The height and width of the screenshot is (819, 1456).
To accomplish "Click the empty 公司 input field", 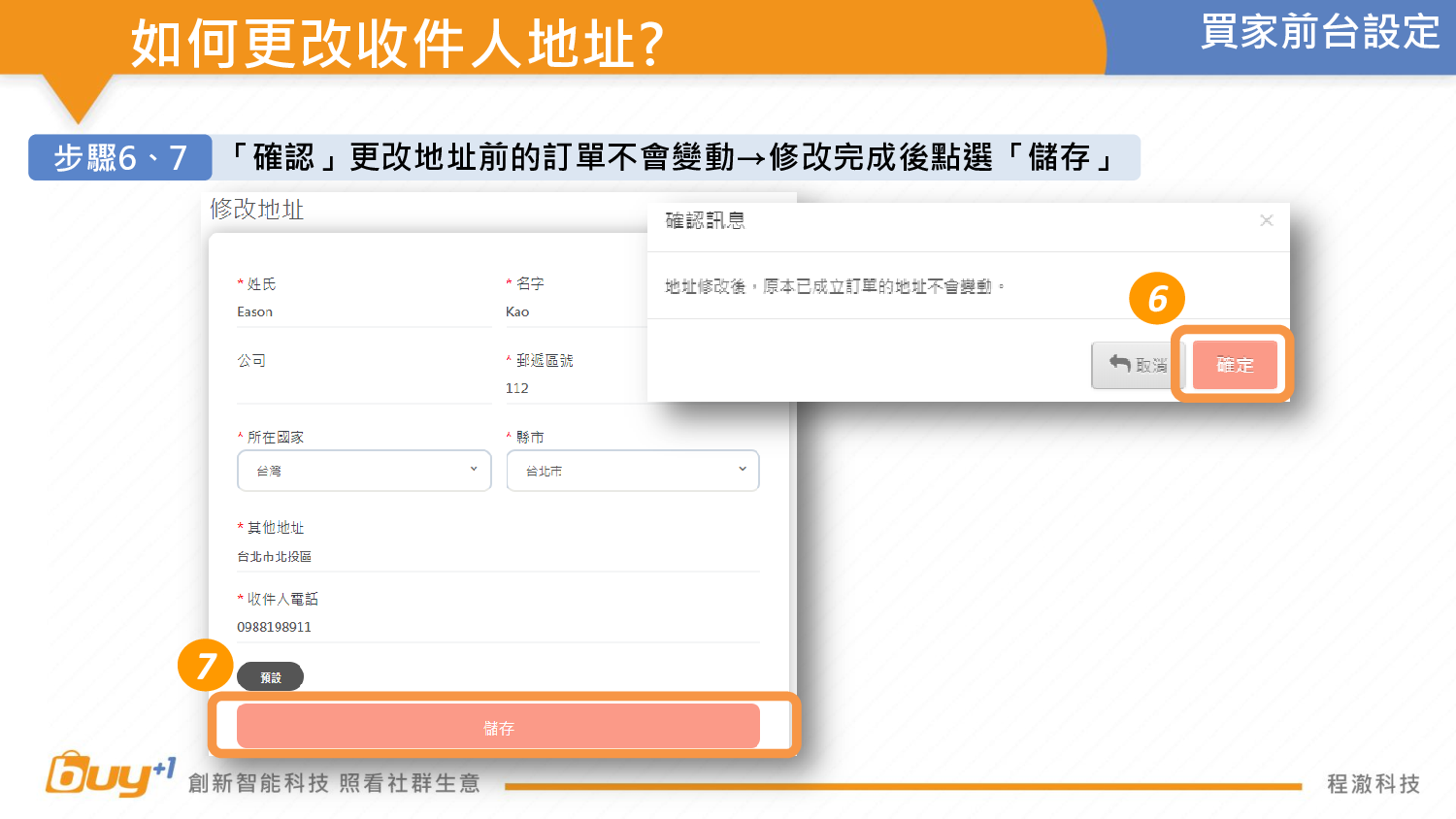I will (x=364, y=388).
